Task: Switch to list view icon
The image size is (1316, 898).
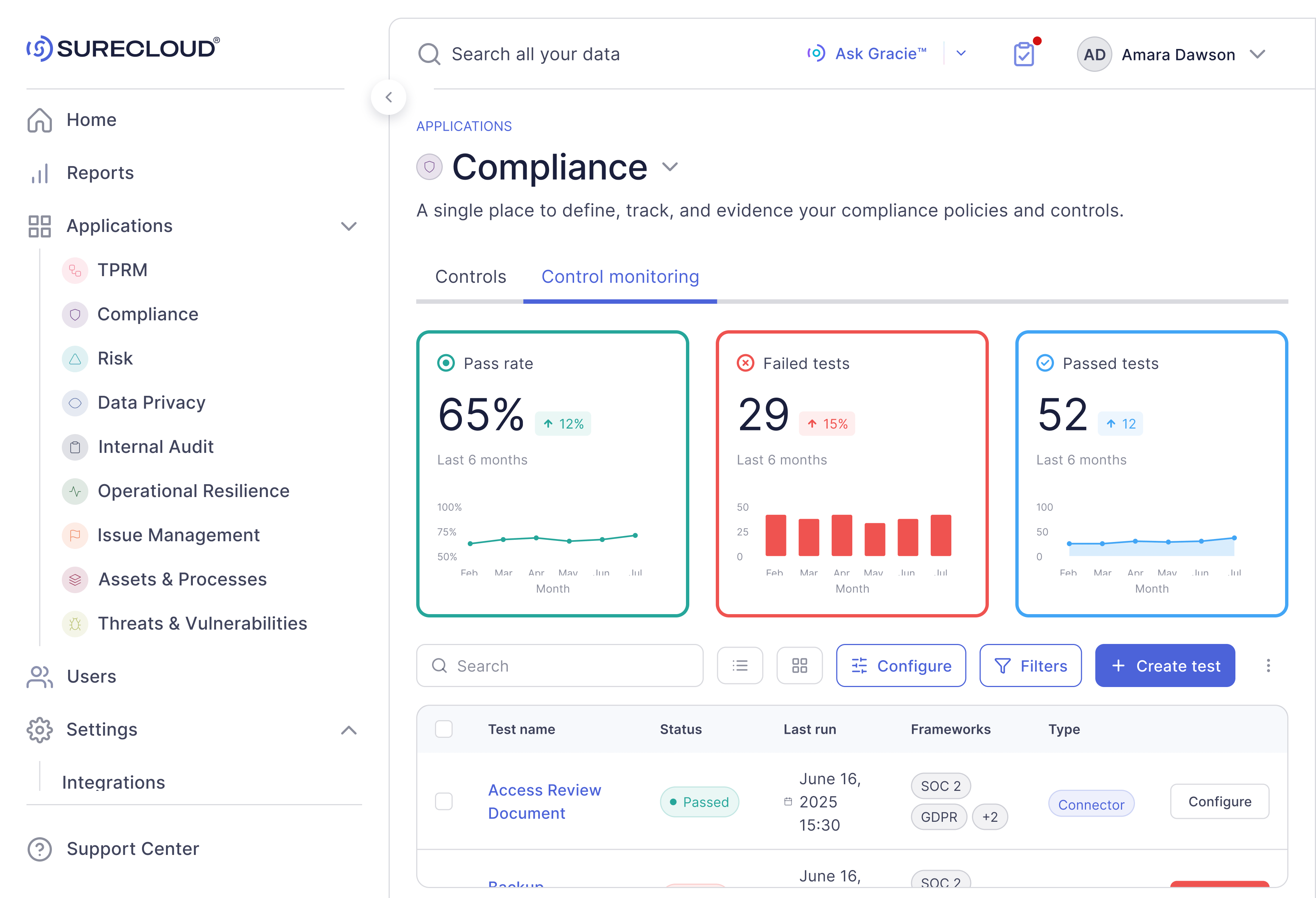Action: (740, 666)
